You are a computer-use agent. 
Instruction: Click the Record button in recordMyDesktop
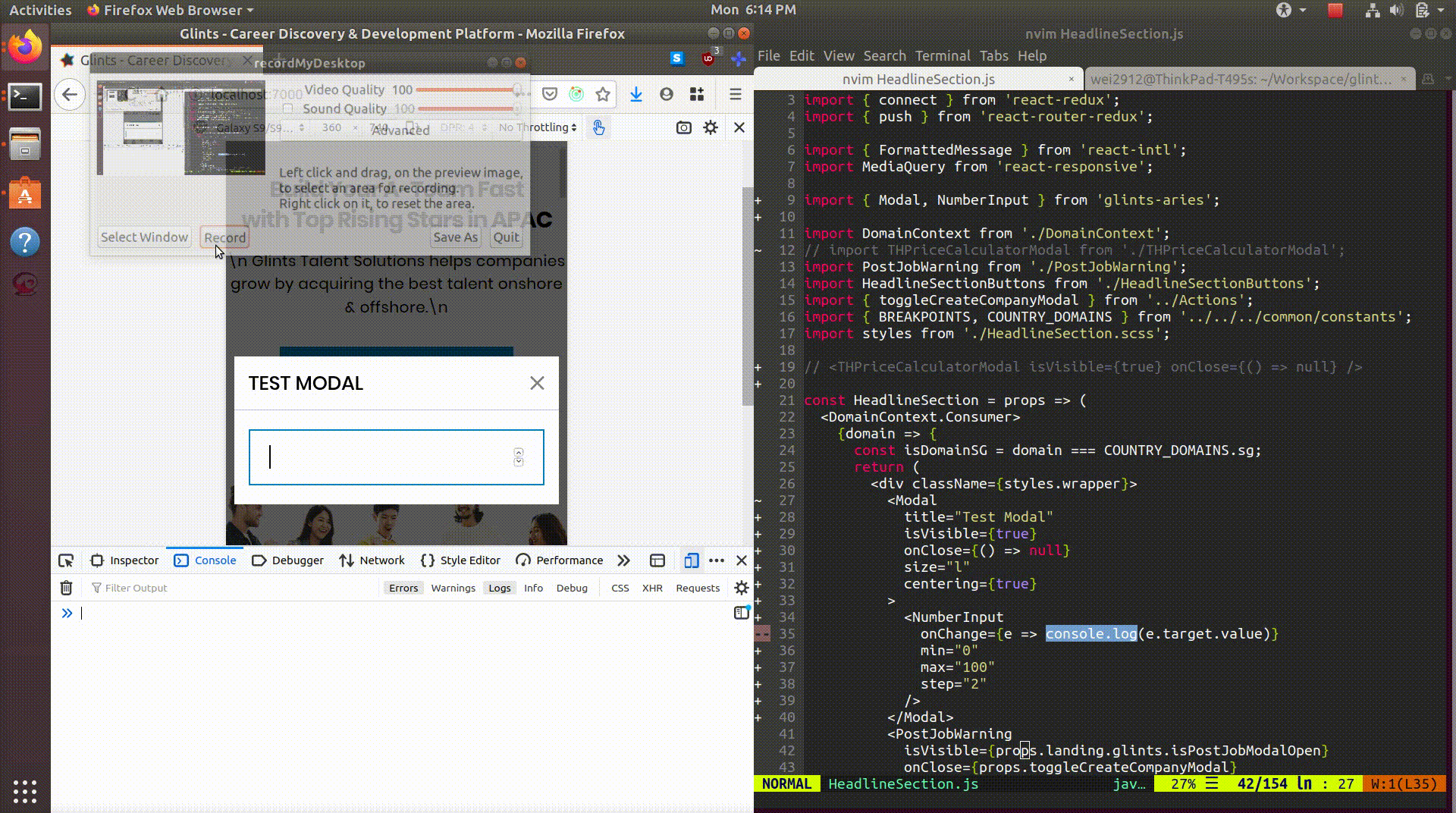(225, 237)
